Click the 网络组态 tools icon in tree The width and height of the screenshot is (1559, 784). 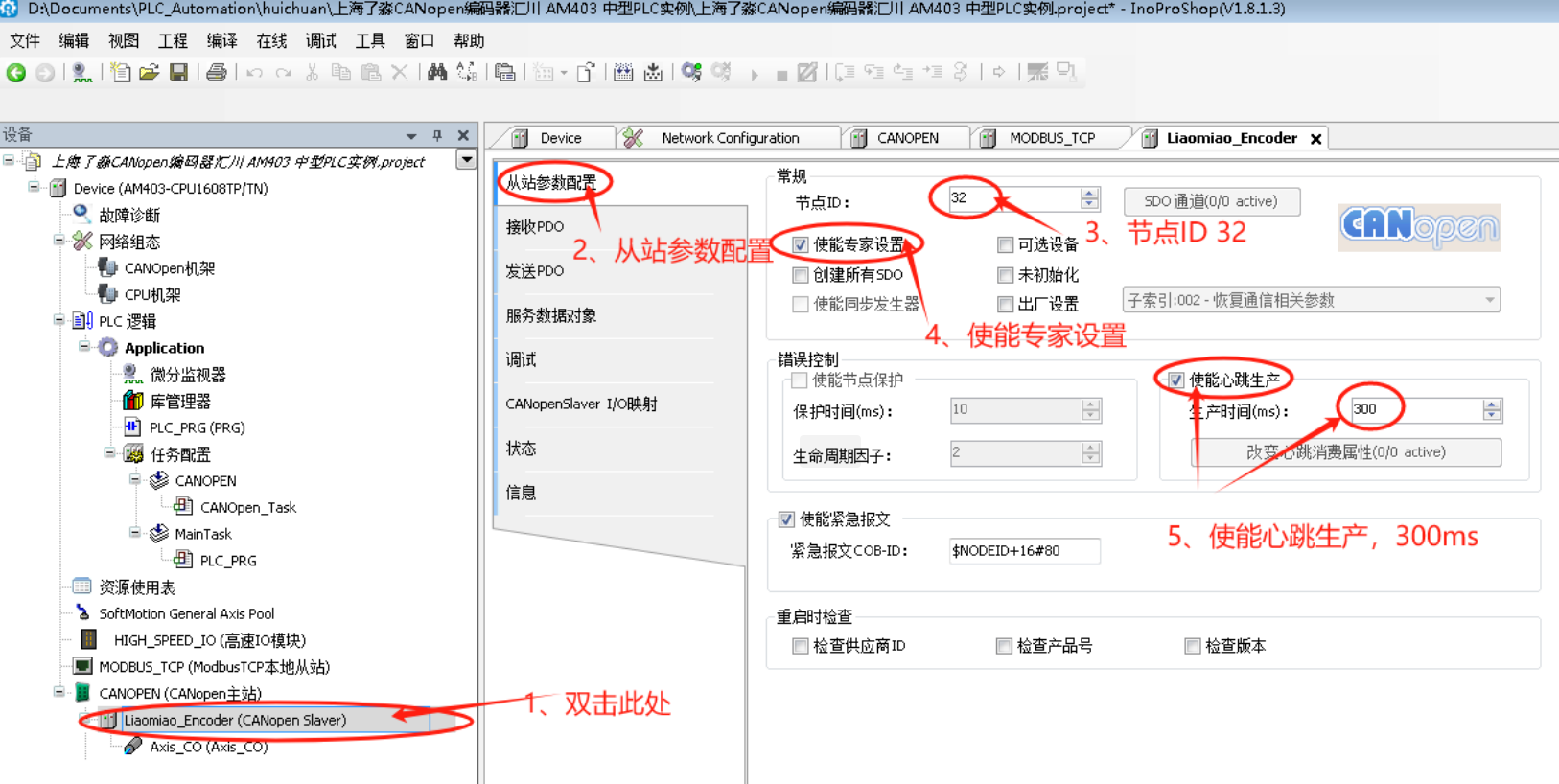coord(82,242)
